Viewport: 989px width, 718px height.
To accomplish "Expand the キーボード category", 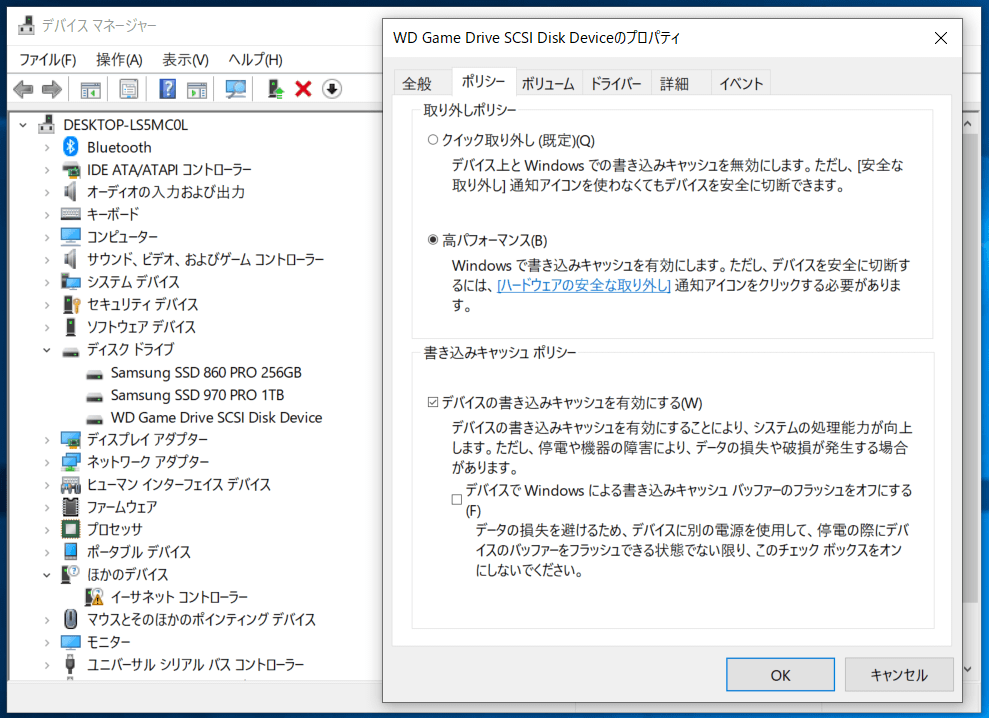I will pos(47,215).
